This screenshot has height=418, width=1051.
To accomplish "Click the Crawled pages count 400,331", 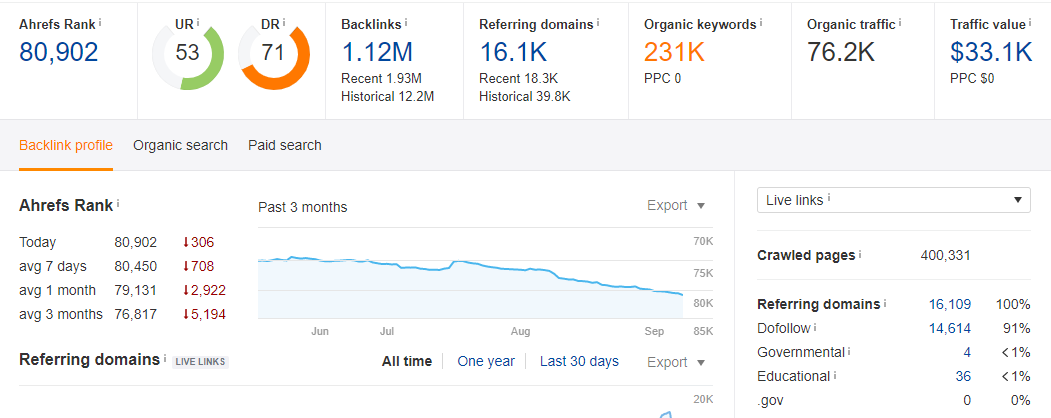I will pos(946,255).
